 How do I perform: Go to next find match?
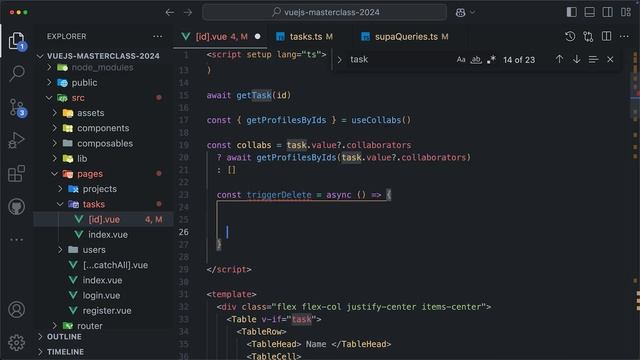click(x=576, y=59)
